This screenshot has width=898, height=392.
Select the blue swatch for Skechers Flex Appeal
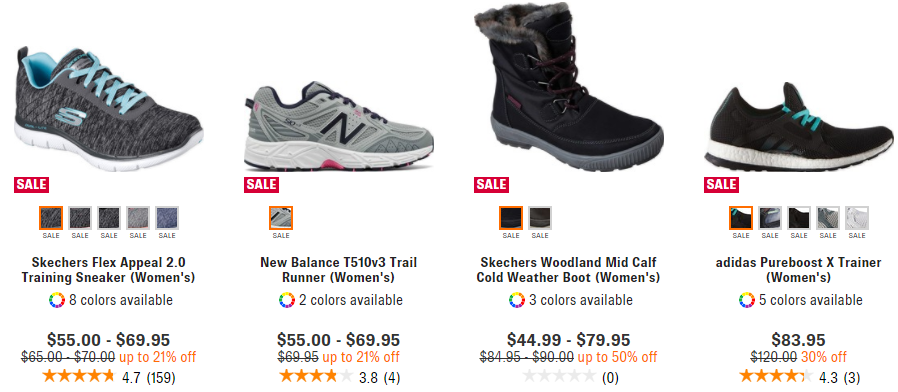pyautogui.click(x=167, y=218)
